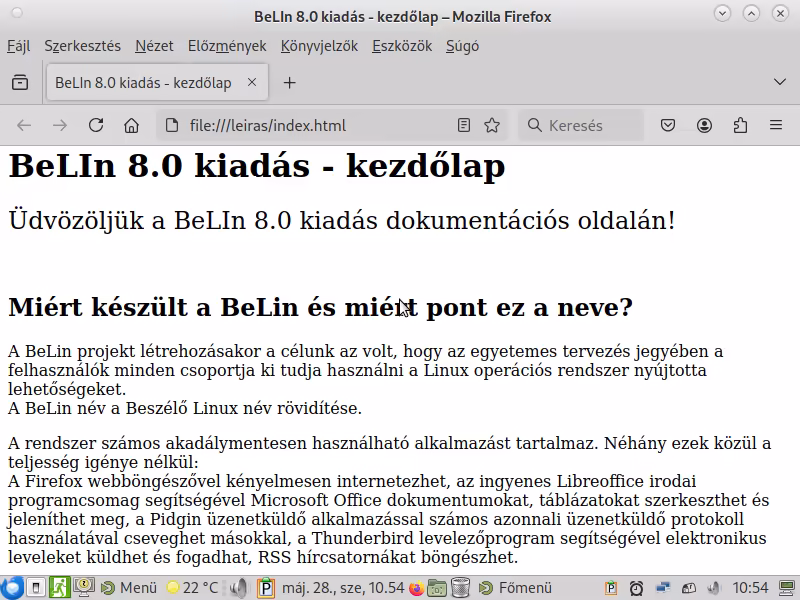Screen dimensions: 800x600
Task: Open Save to Pocket icon
Action: [668, 125]
